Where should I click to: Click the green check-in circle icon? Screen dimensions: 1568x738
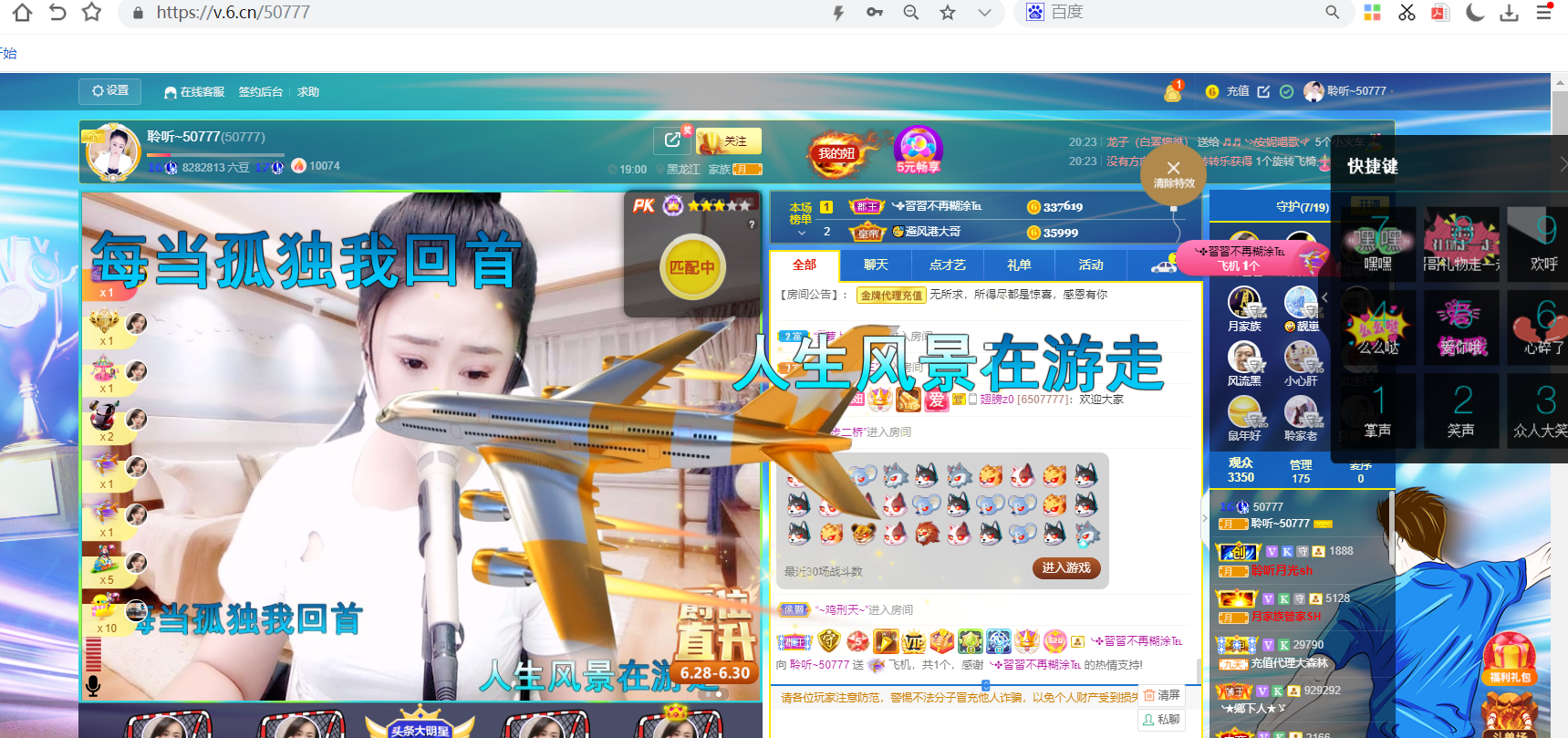tap(1286, 91)
